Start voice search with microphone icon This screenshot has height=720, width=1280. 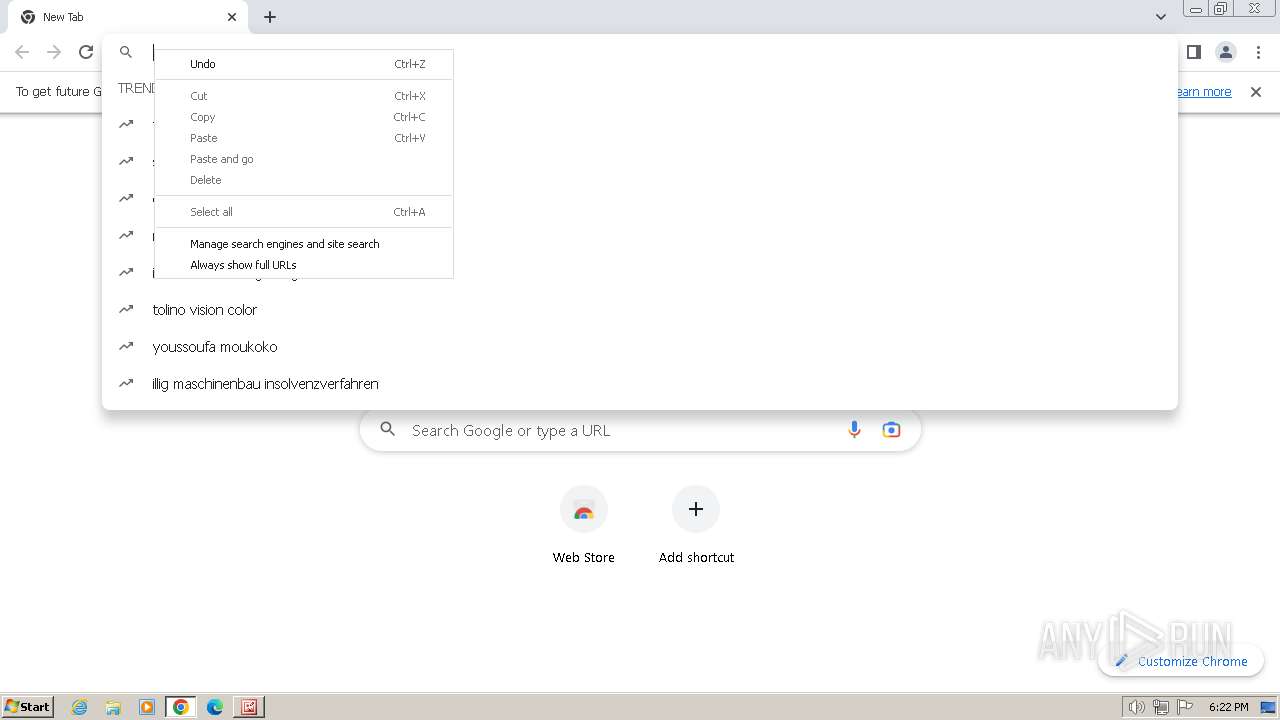pyautogui.click(x=854, y=430)
